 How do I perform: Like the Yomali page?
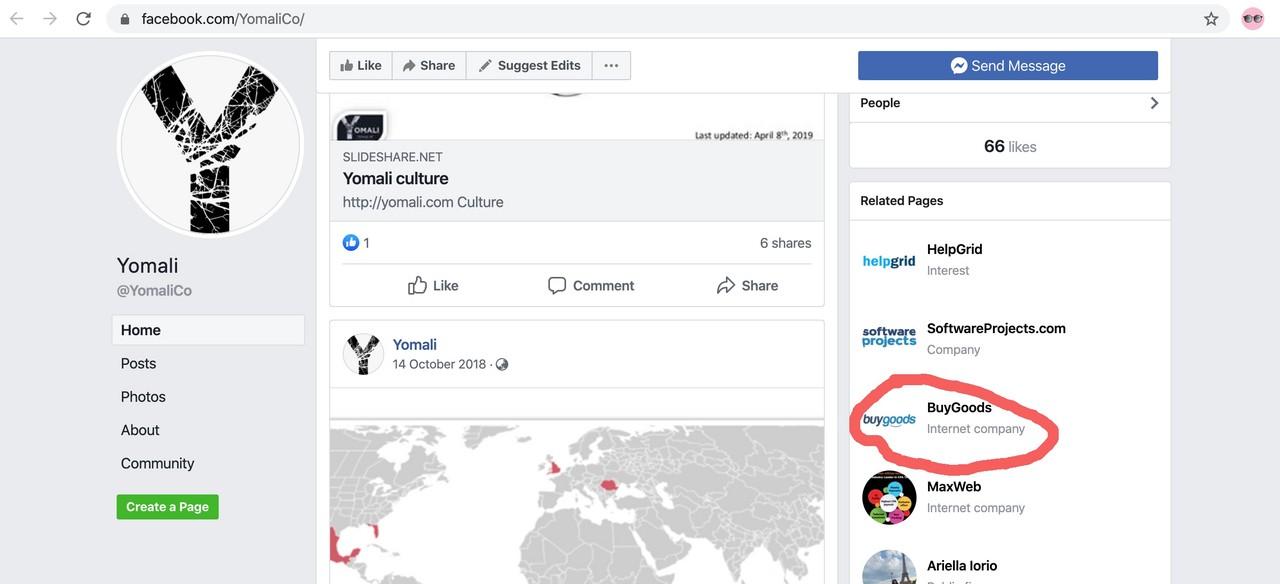pos(361,65)
